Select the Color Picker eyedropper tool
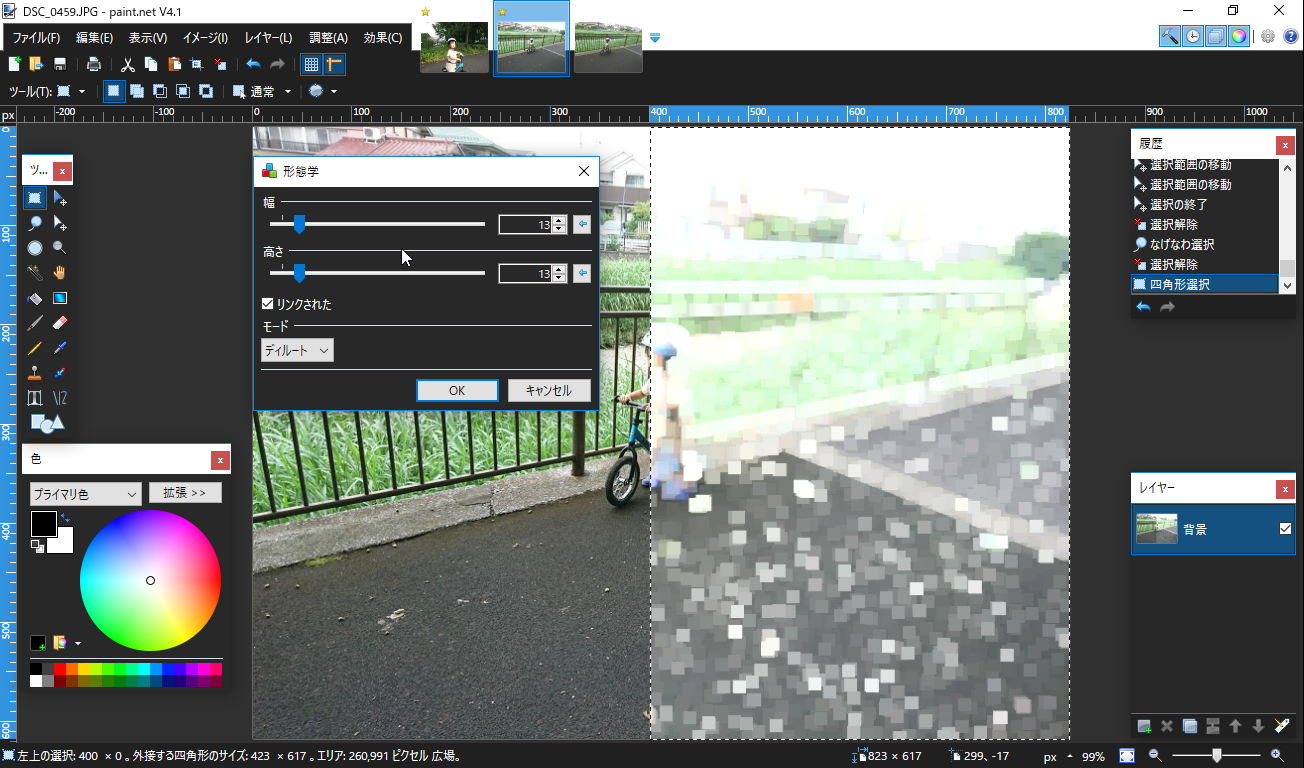The width and height of the screenshot is (1304, 768). click(x=60, y=348)
